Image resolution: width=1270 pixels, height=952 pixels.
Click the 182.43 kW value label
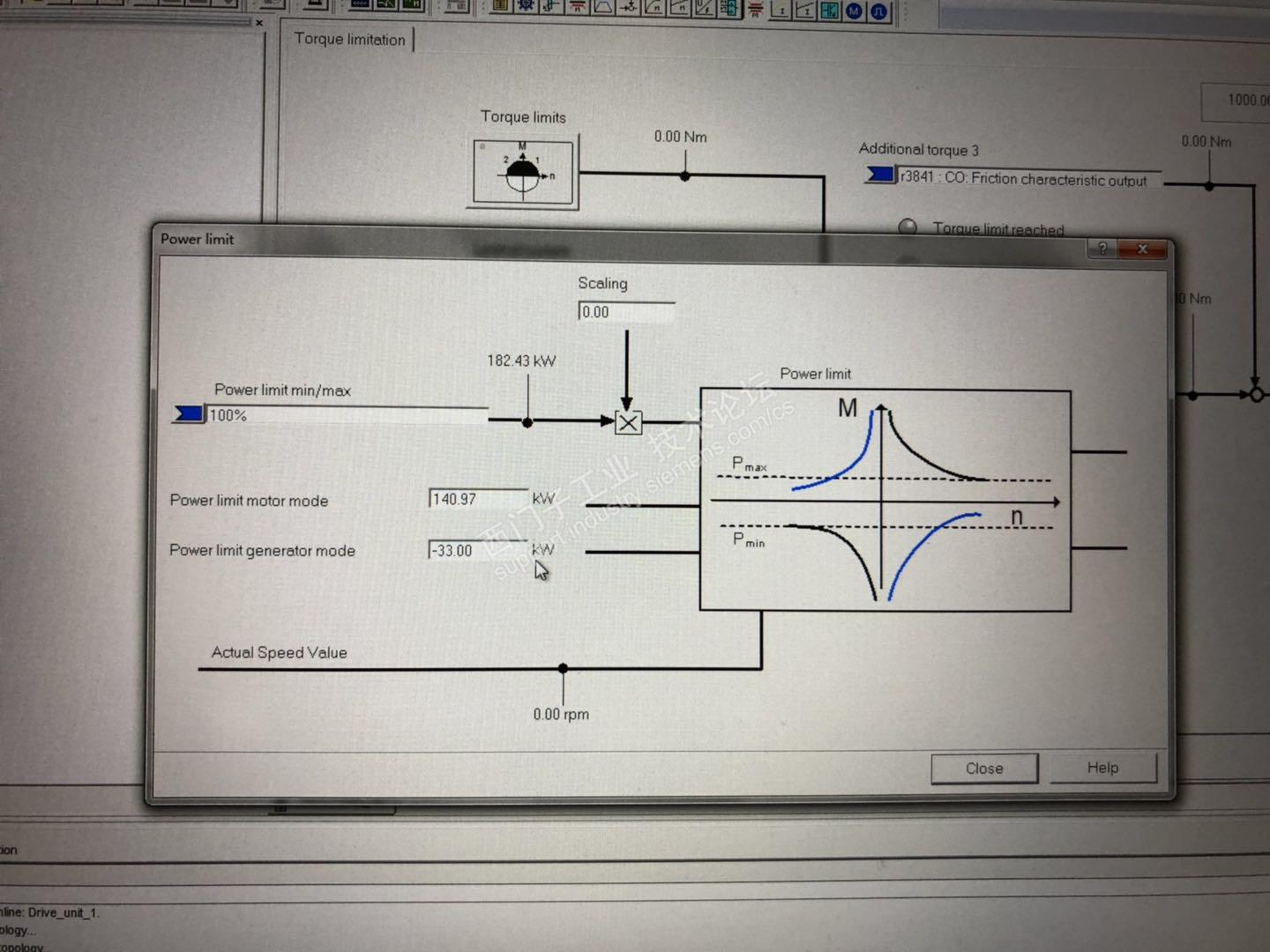tap(521, 361)
